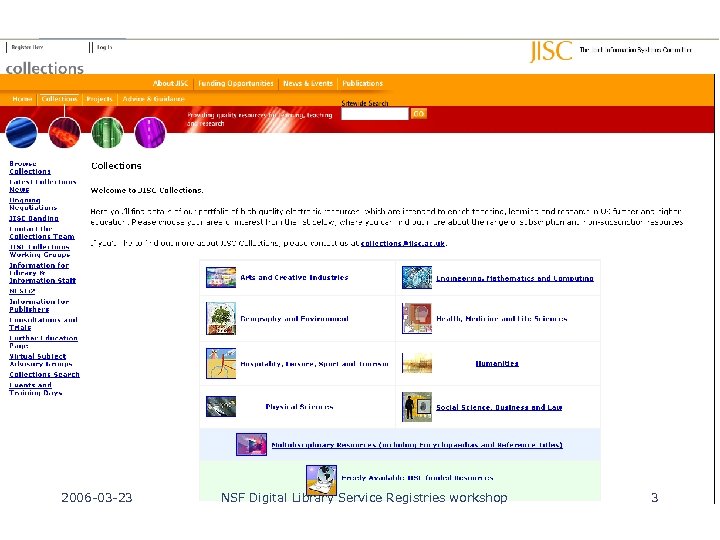Click the Log In link
The height and width of the screenshot is (540, 720).
click(105, 47)
